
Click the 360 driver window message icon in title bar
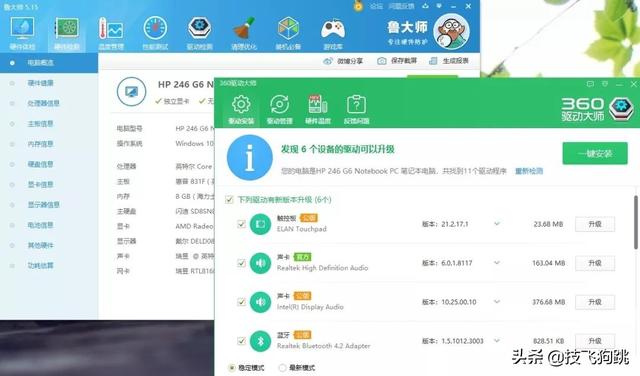tap(590, 84)
